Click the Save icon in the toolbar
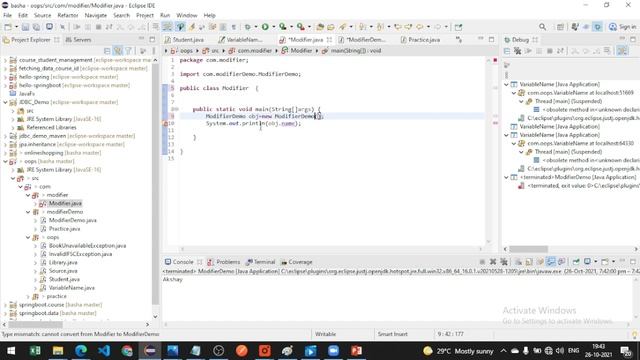The height and width of the screenshot is (360, 640). click(26, 27)
